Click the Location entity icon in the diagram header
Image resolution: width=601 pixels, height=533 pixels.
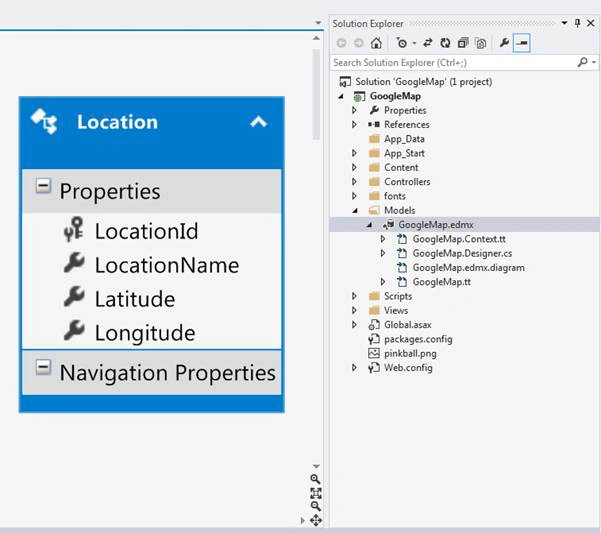pyautogui.click(x=44, y=121)
